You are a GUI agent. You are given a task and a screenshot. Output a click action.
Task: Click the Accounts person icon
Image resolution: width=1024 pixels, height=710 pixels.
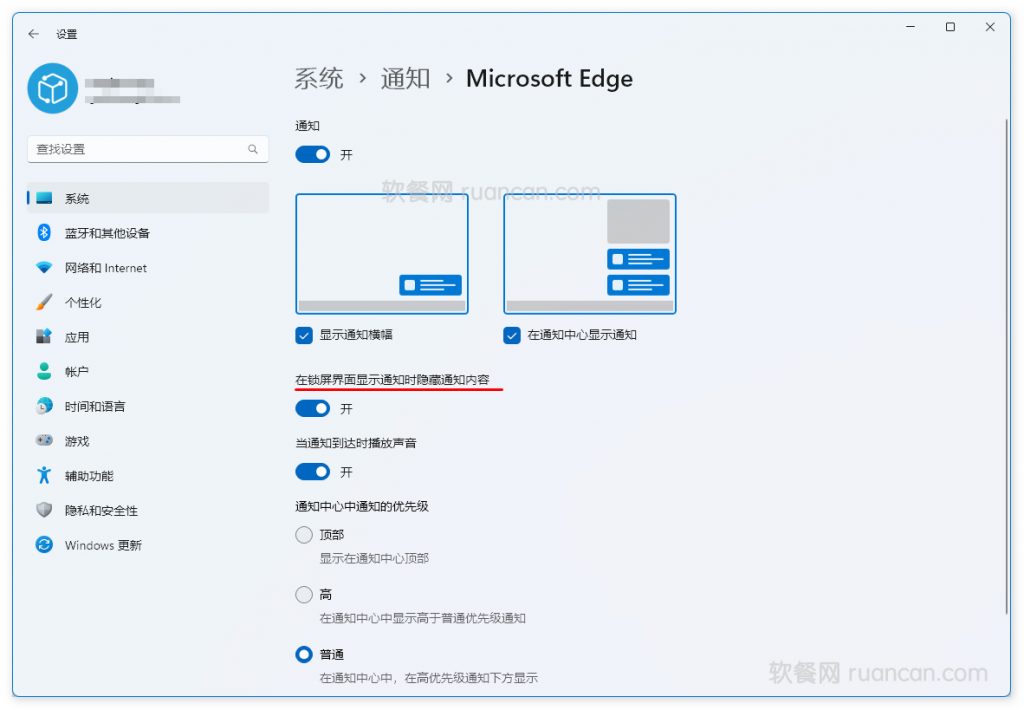[44, 371]
